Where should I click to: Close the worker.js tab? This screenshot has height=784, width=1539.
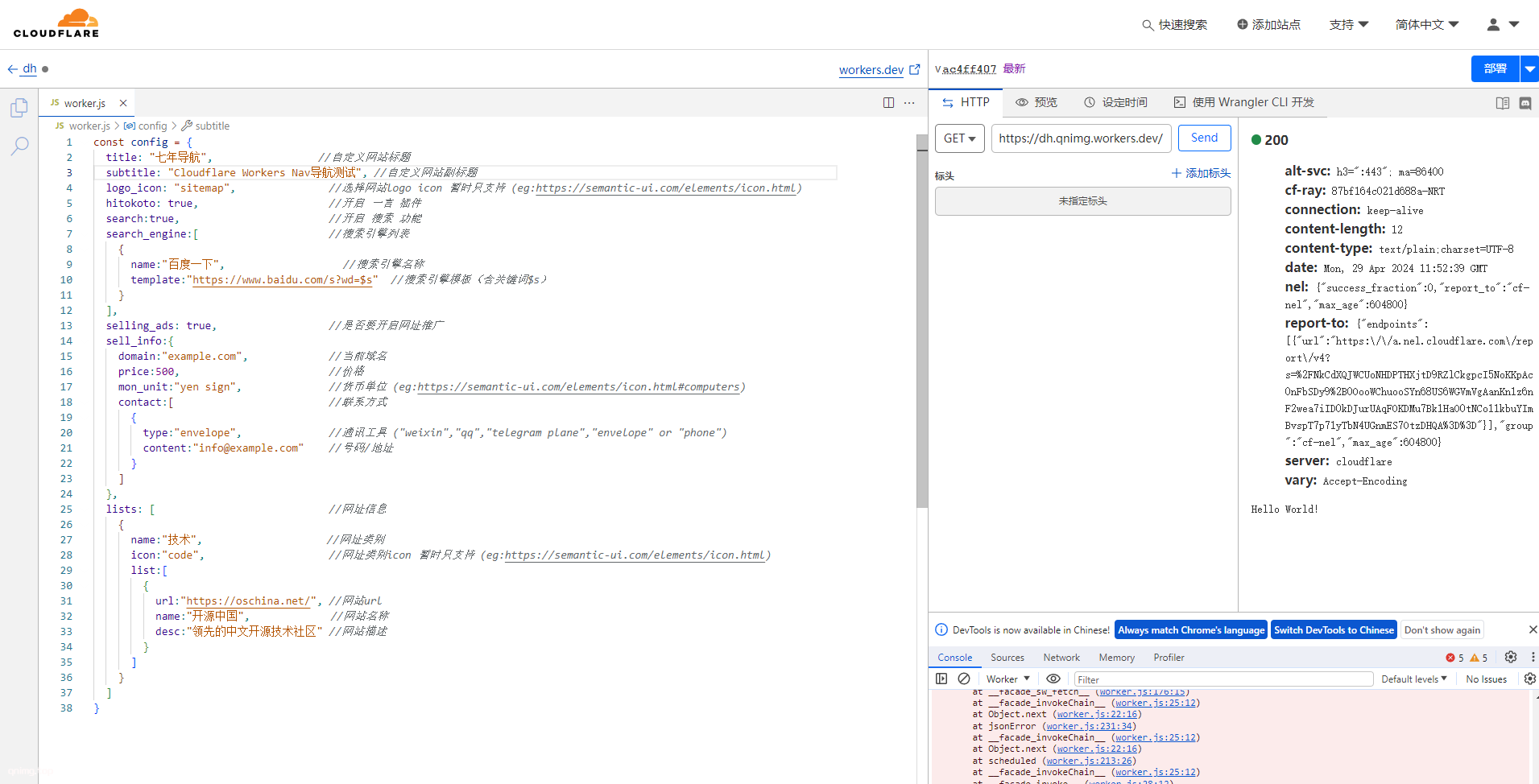point(123,103)
